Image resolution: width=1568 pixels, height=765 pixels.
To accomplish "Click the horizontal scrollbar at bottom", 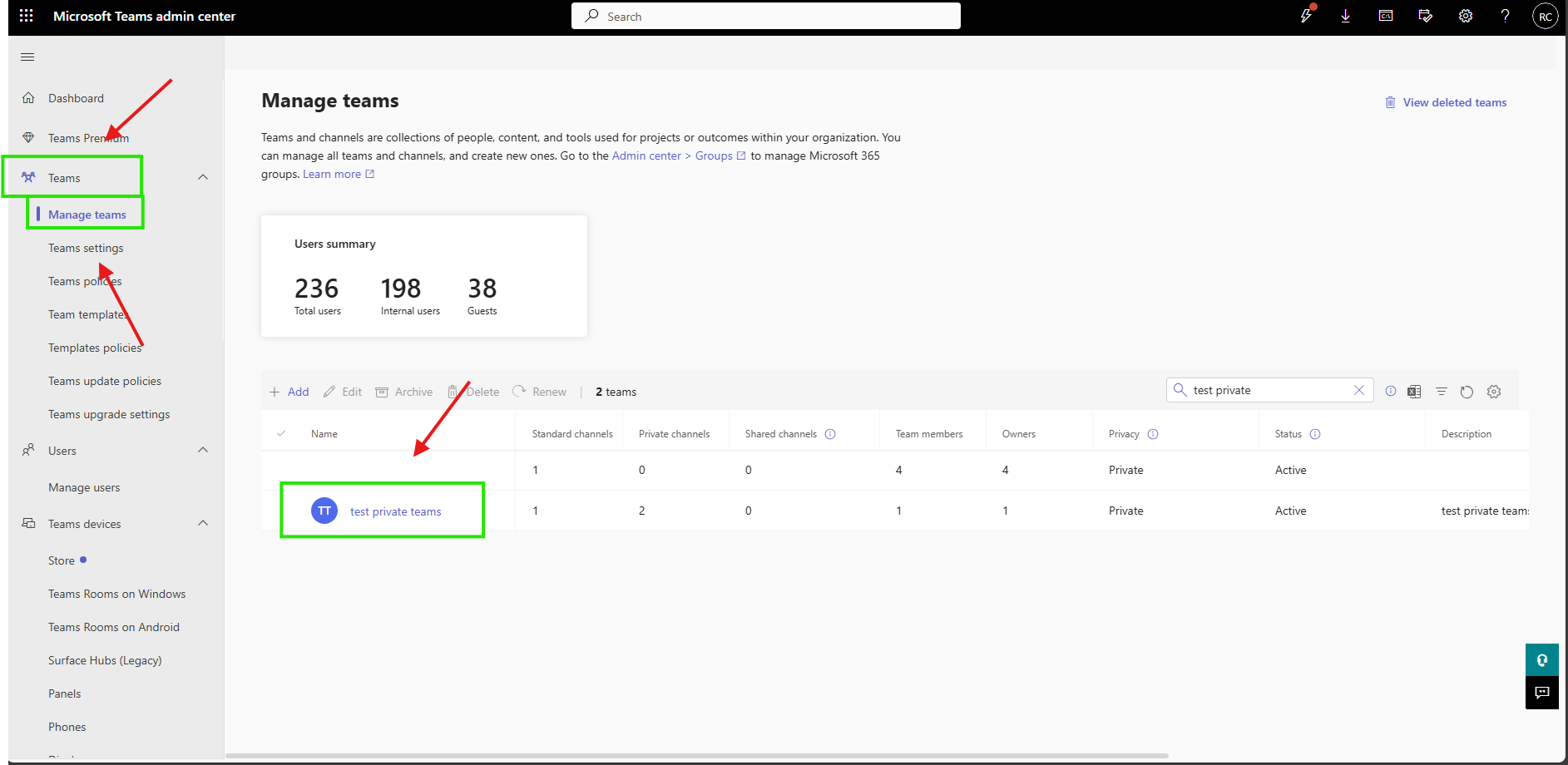I will (697, 756).
